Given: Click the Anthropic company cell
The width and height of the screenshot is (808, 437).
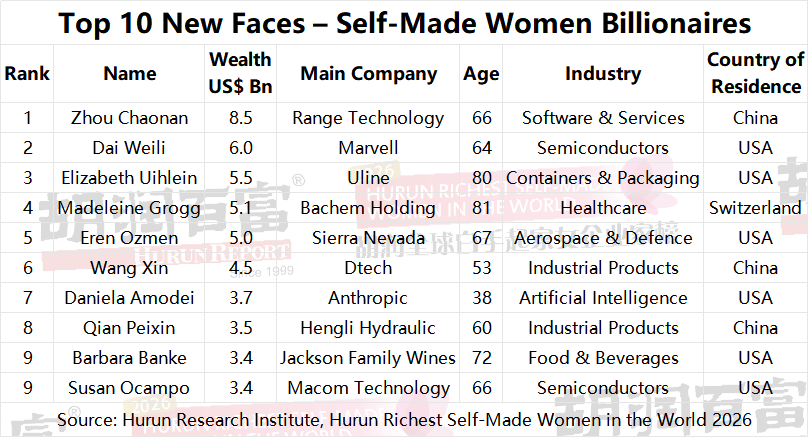Looking at the screenshot, I should (x=369, y=298).
